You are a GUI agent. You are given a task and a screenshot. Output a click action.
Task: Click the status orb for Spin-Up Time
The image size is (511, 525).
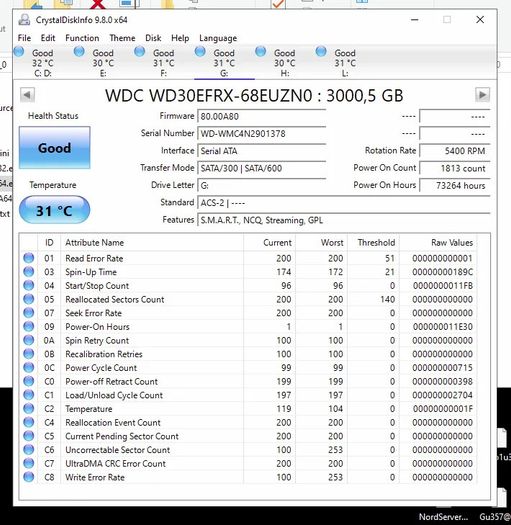[x=29, y=272]
